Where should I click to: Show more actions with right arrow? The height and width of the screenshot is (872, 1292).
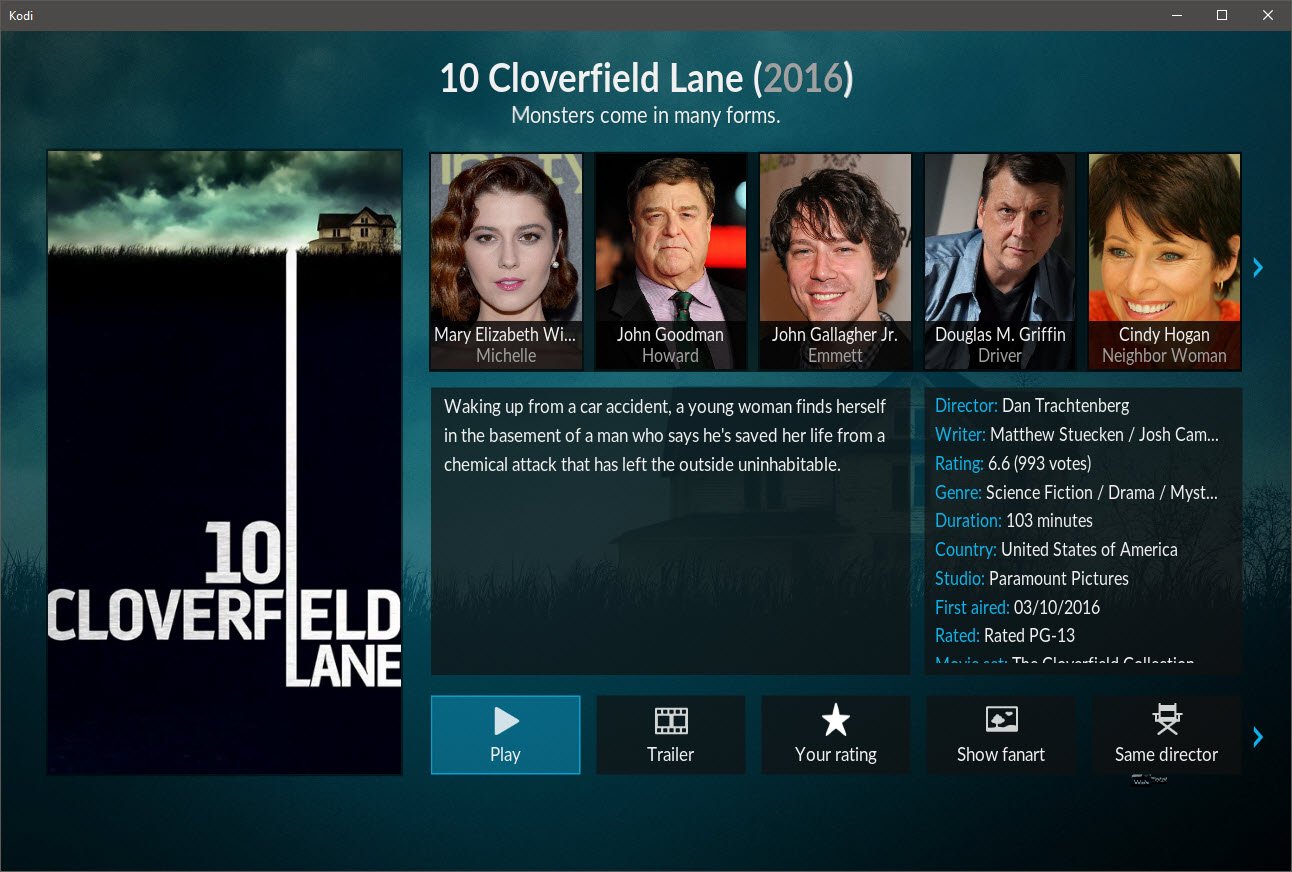pyautogui.click(x=1258, y=737)
